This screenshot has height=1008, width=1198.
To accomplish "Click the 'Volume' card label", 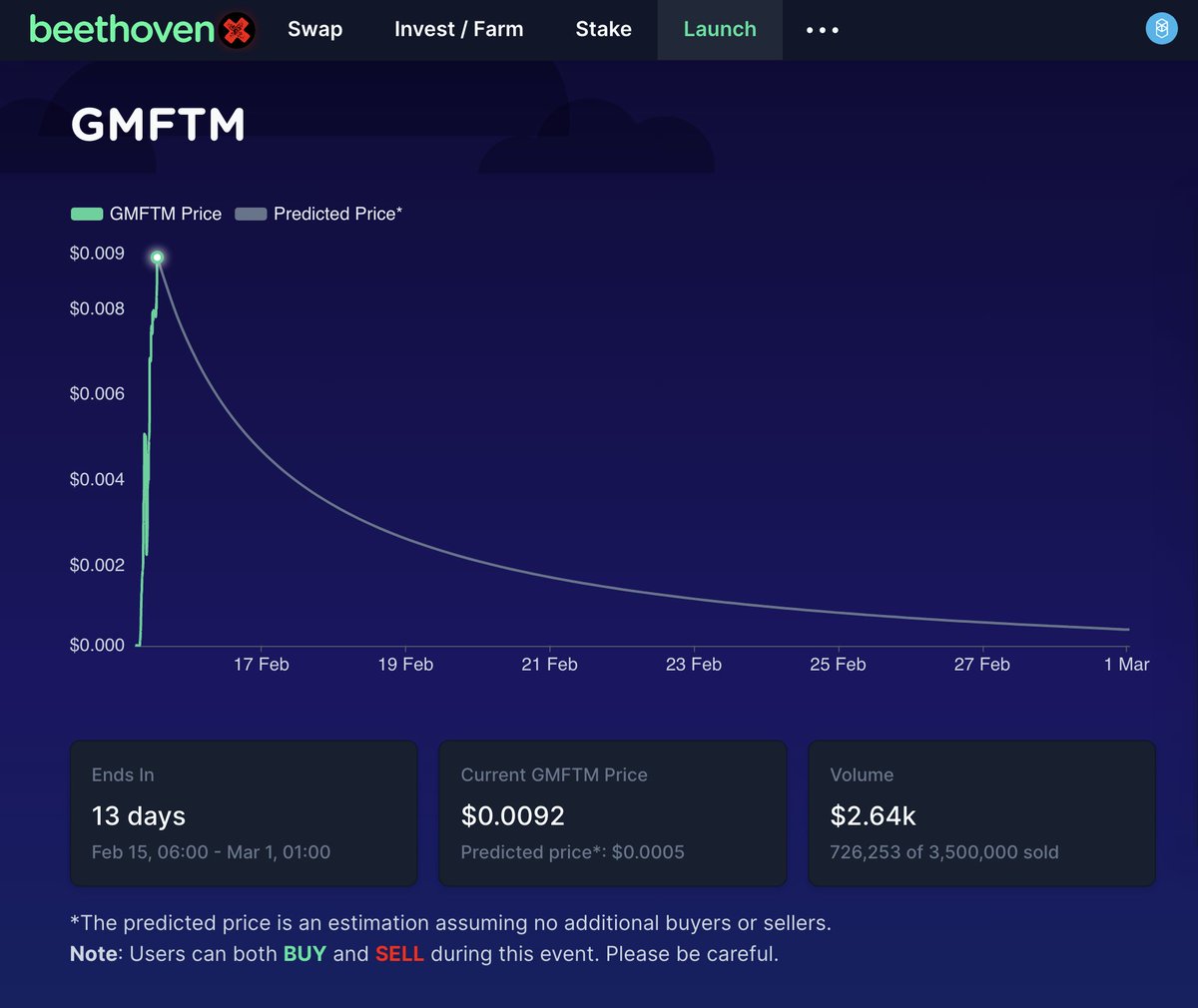I will pos(862,774).
